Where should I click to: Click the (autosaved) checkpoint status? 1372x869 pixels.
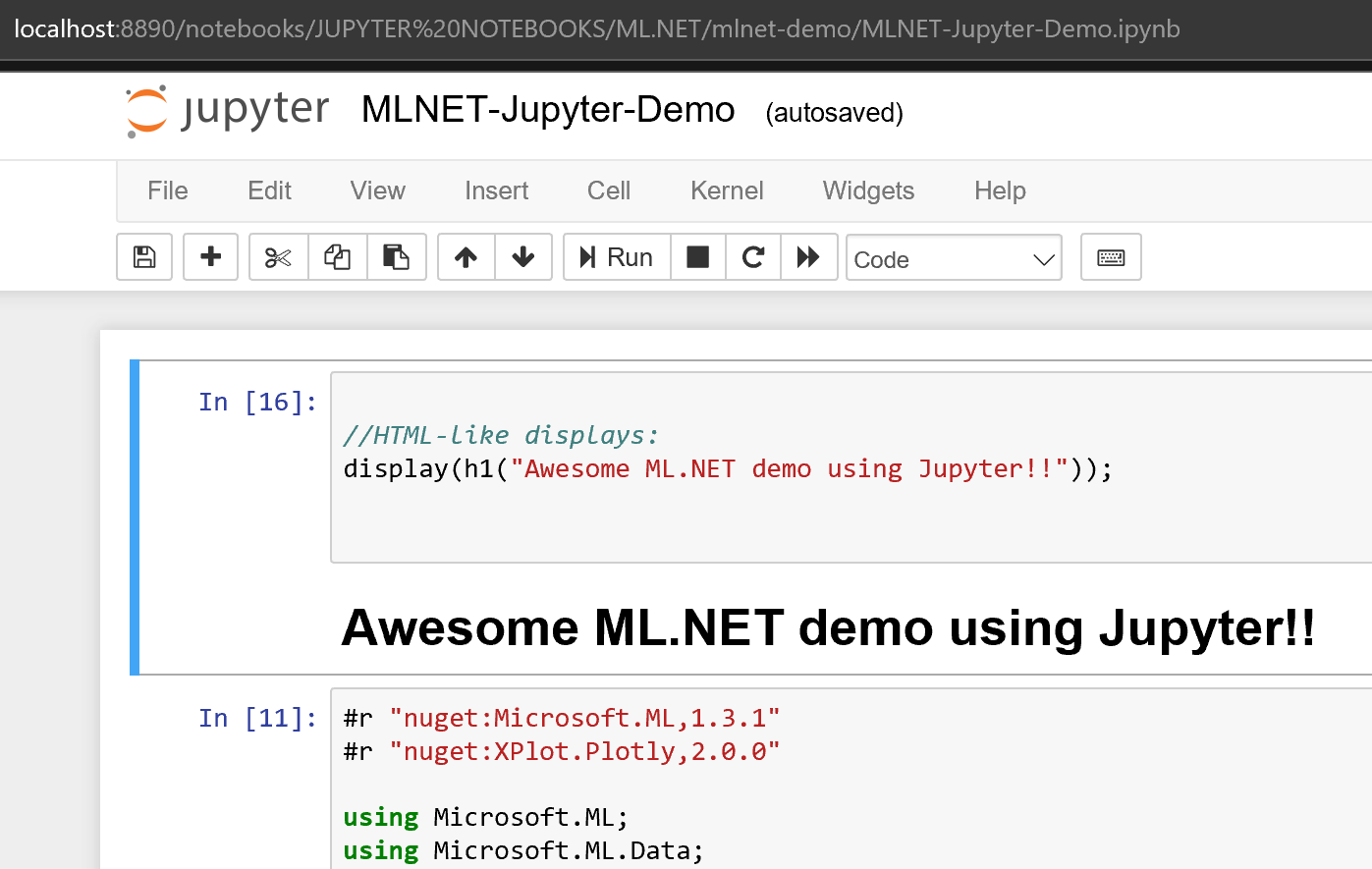(x=835, y=113)
